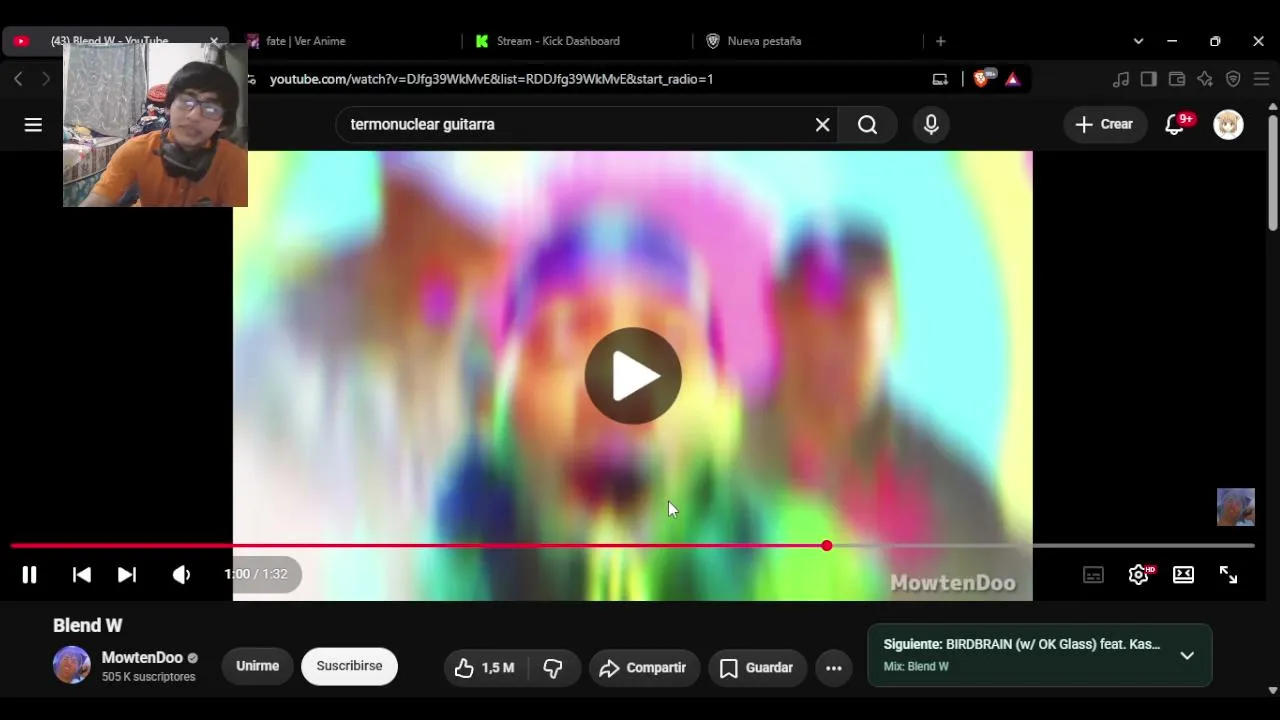Toggle the browser sidebar panel icon

coord(1149,79)
